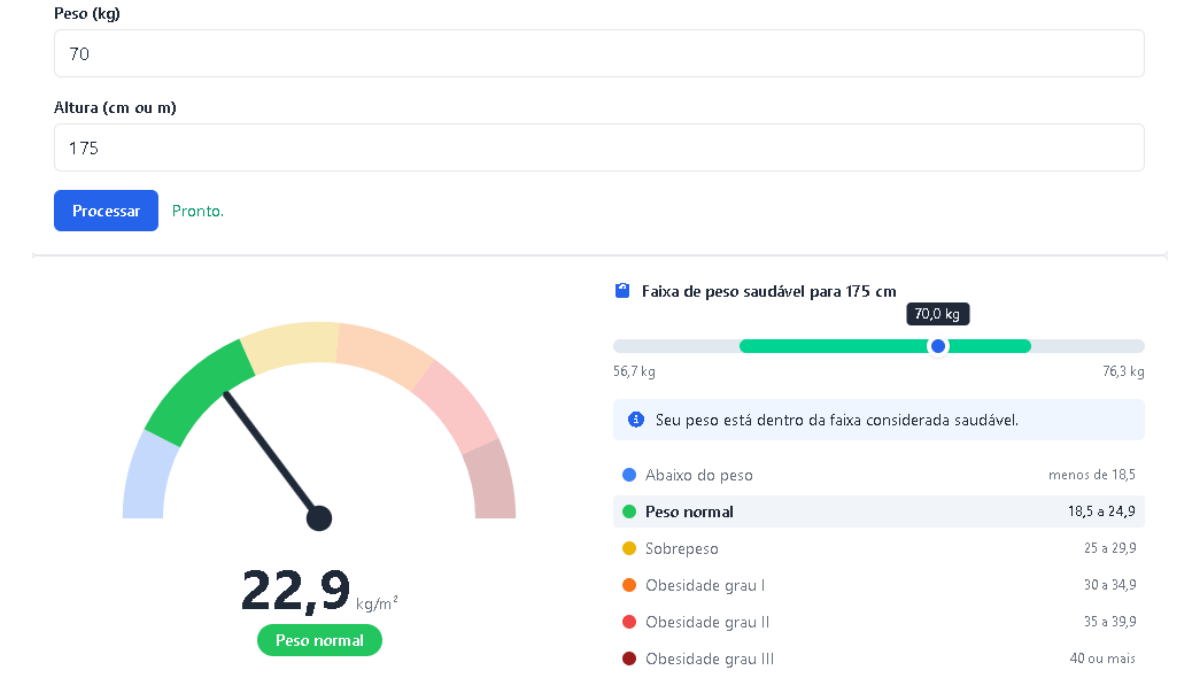Image resolution: width=1200 pixels, height=675 pixels.
Task: Click the yellow dot next to Sobrepeso
Action: coord(629,548)
